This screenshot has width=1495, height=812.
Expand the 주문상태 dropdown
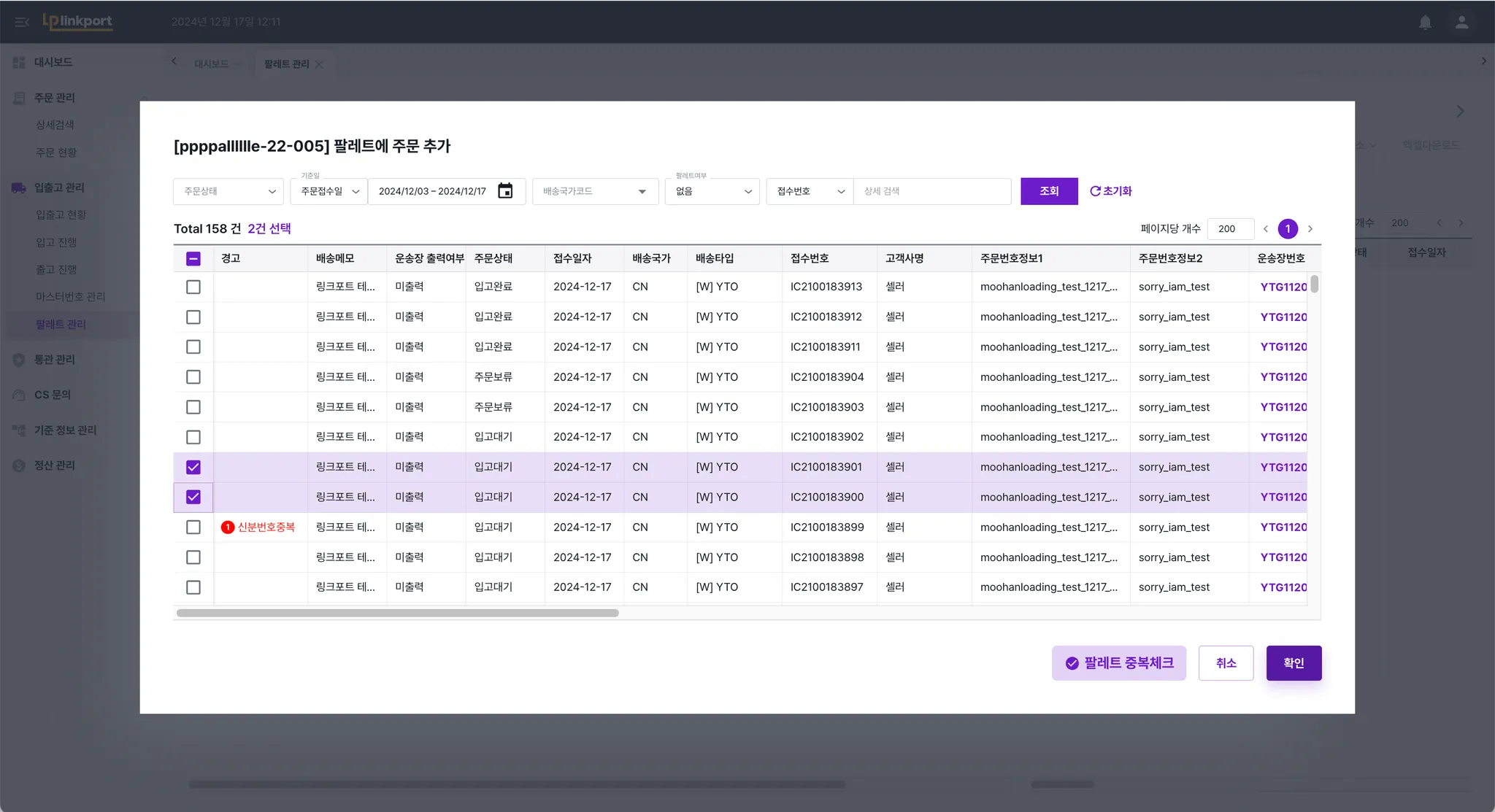(x=228, y=191)
